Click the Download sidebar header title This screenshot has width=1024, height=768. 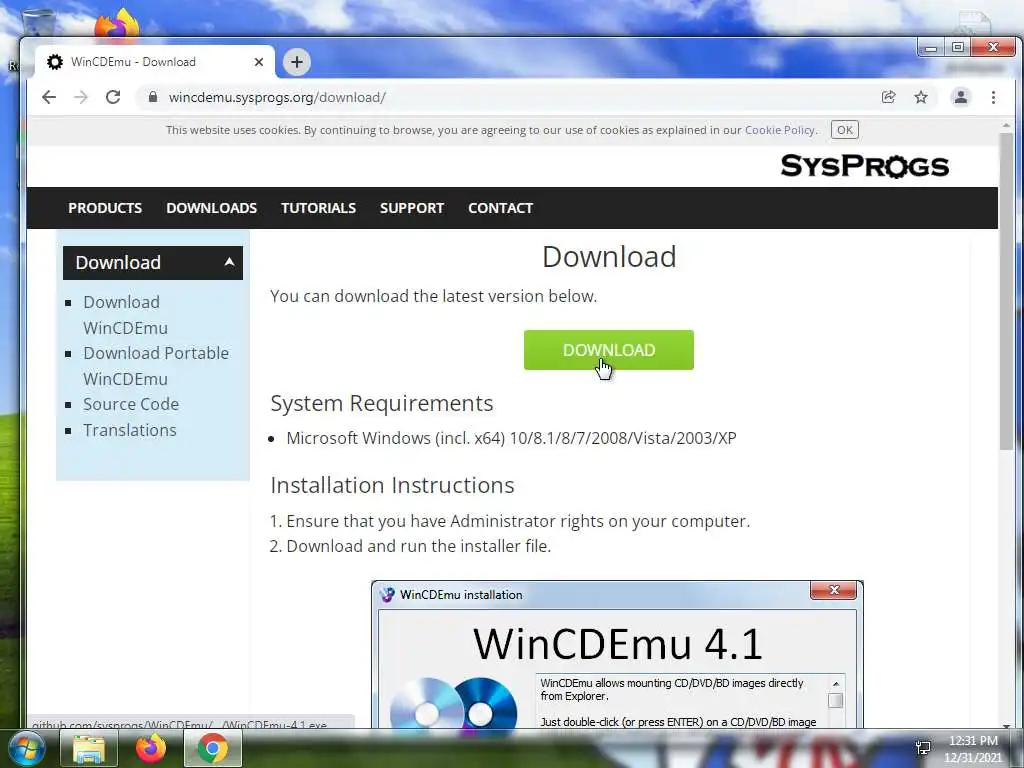coord(118,263)
